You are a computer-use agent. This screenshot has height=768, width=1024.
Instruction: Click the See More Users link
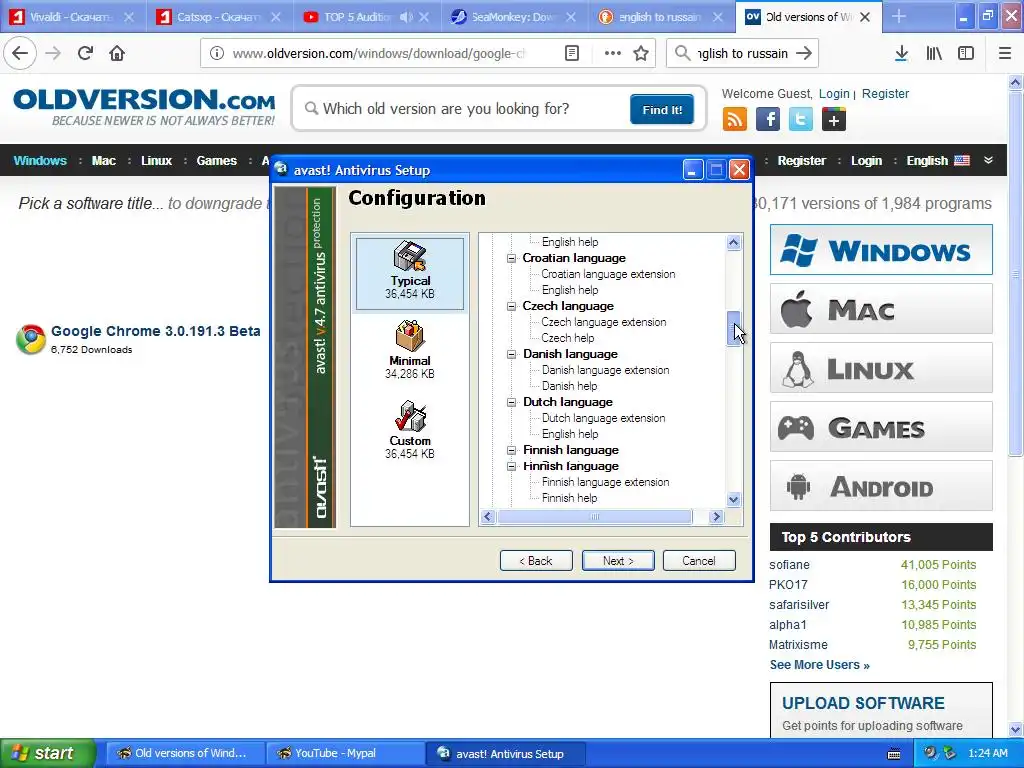pos(820,665)
